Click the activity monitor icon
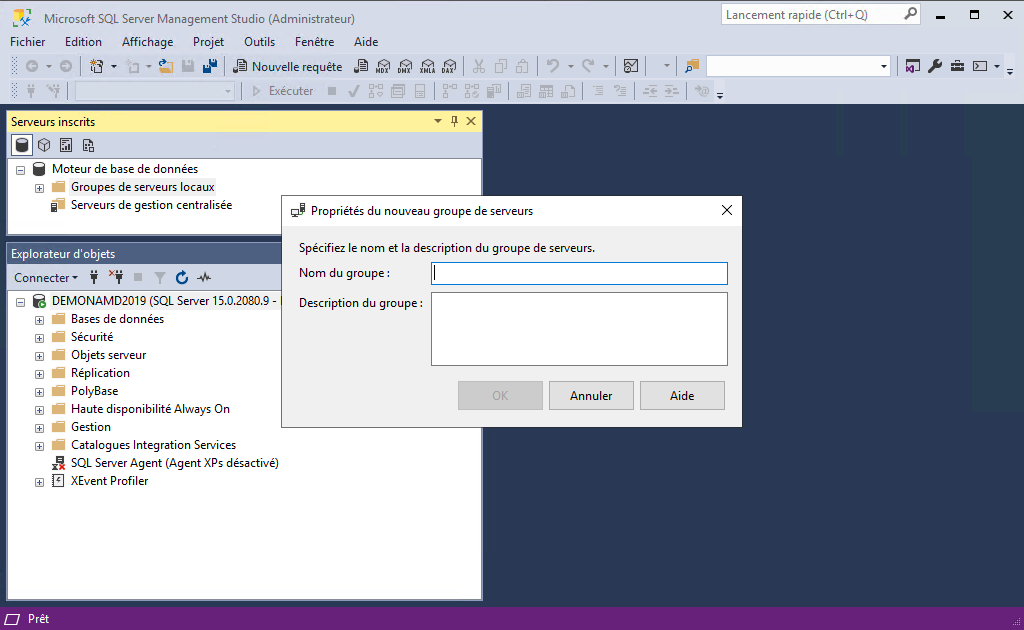Image resolution: width=1024 pixels, height=630 pixels. (631, 66)
